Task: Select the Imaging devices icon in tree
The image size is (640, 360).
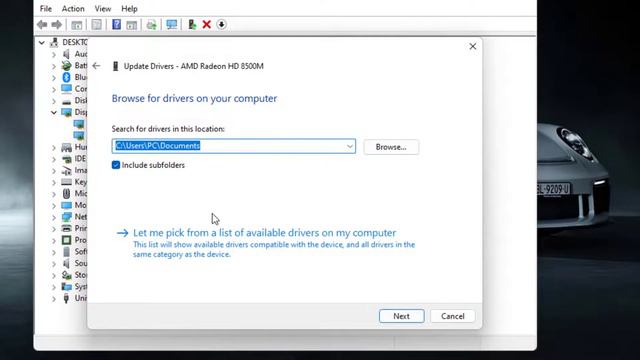Action: pos(66,171)
